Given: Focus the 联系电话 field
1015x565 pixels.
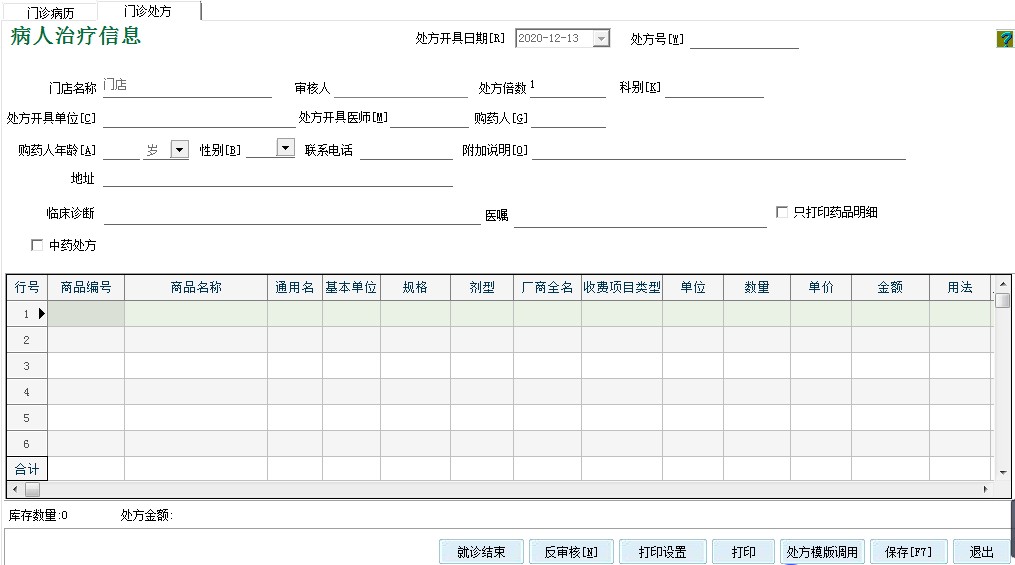Looking at the screenshot, I should tap(406, 150).
